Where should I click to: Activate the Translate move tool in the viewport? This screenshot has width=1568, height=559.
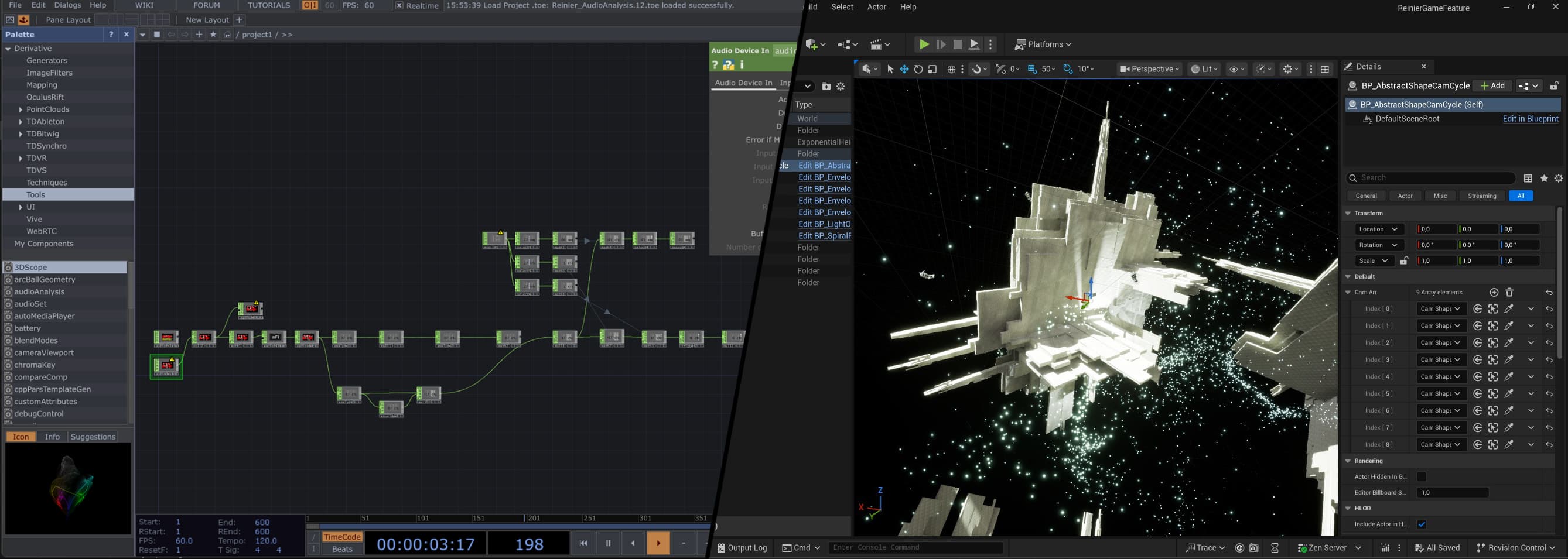coord(904,69)
